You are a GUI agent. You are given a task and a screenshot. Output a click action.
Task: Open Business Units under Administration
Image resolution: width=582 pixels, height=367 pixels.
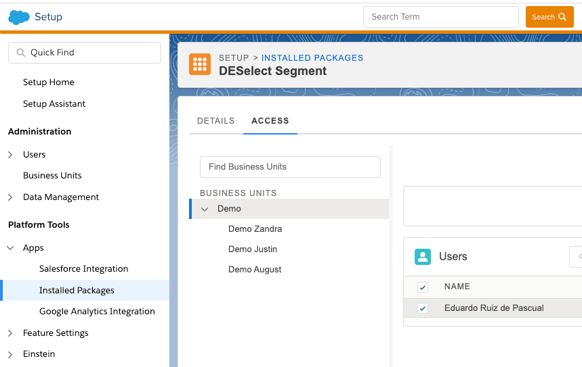click(x=52, y=176)
